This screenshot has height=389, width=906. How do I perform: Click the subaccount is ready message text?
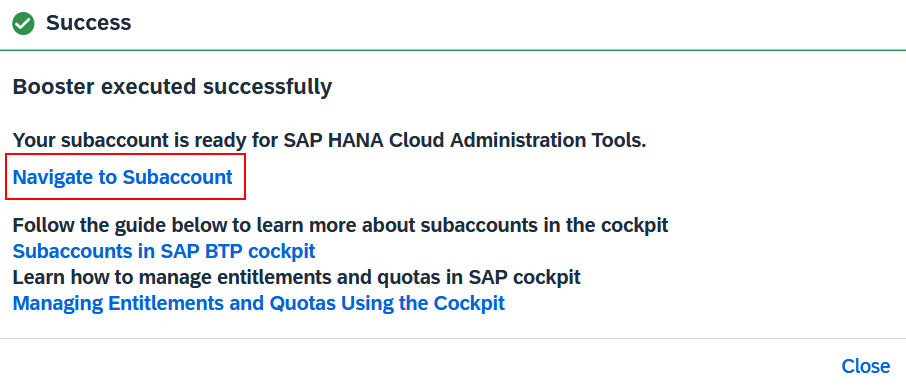[x=329, y=140]
